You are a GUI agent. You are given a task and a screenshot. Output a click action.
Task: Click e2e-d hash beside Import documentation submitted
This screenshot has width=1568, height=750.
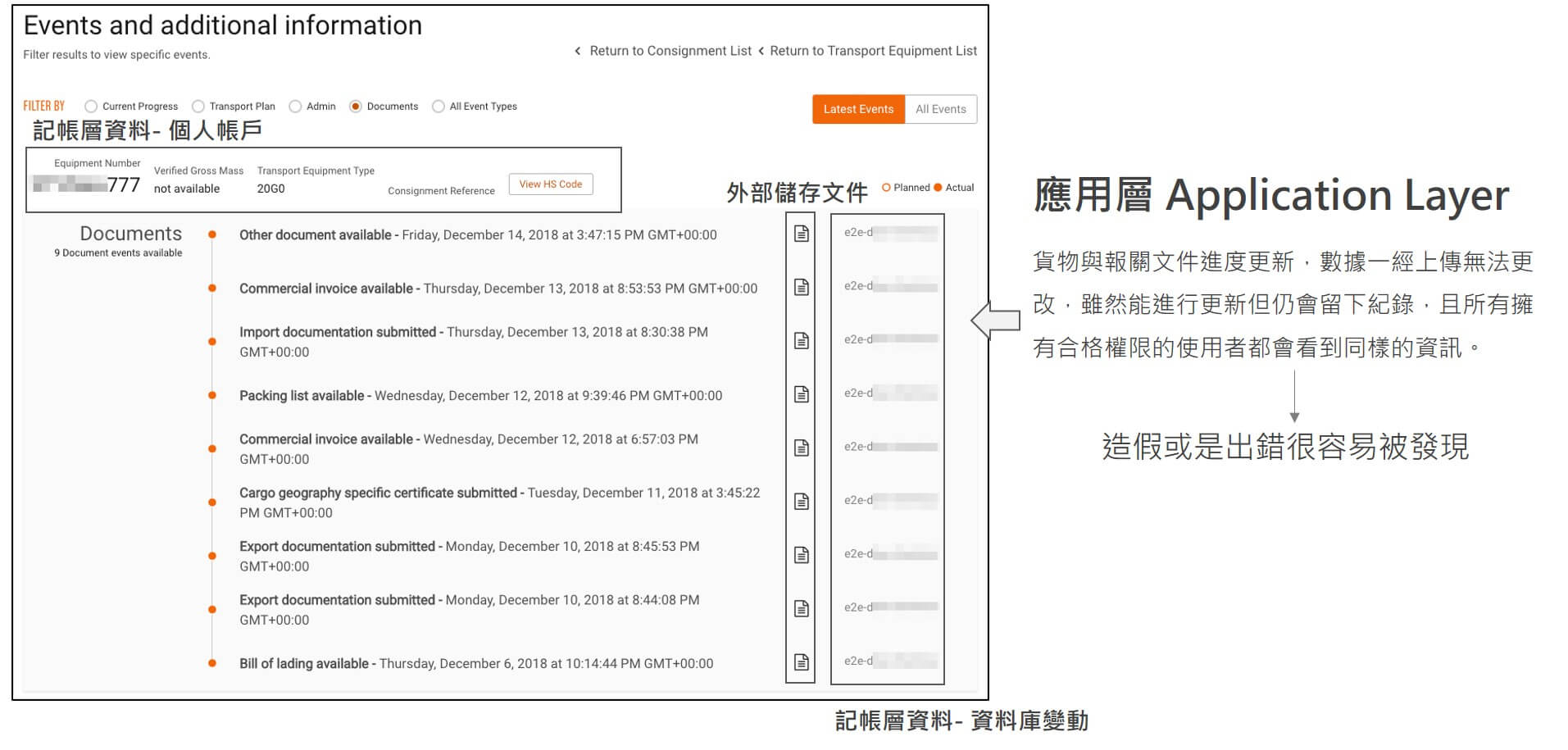890,339
